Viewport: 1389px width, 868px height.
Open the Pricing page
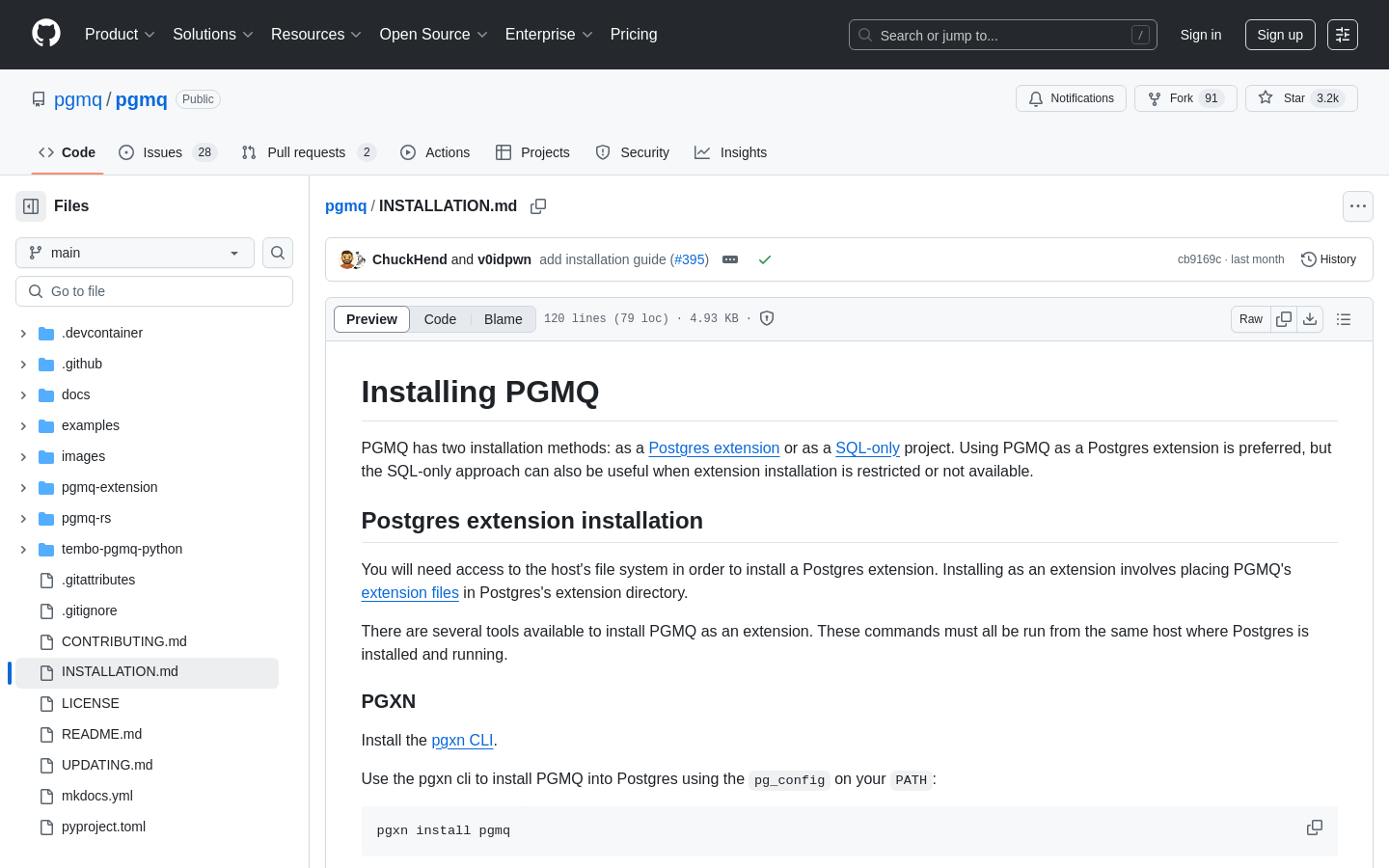click(634, 35)
